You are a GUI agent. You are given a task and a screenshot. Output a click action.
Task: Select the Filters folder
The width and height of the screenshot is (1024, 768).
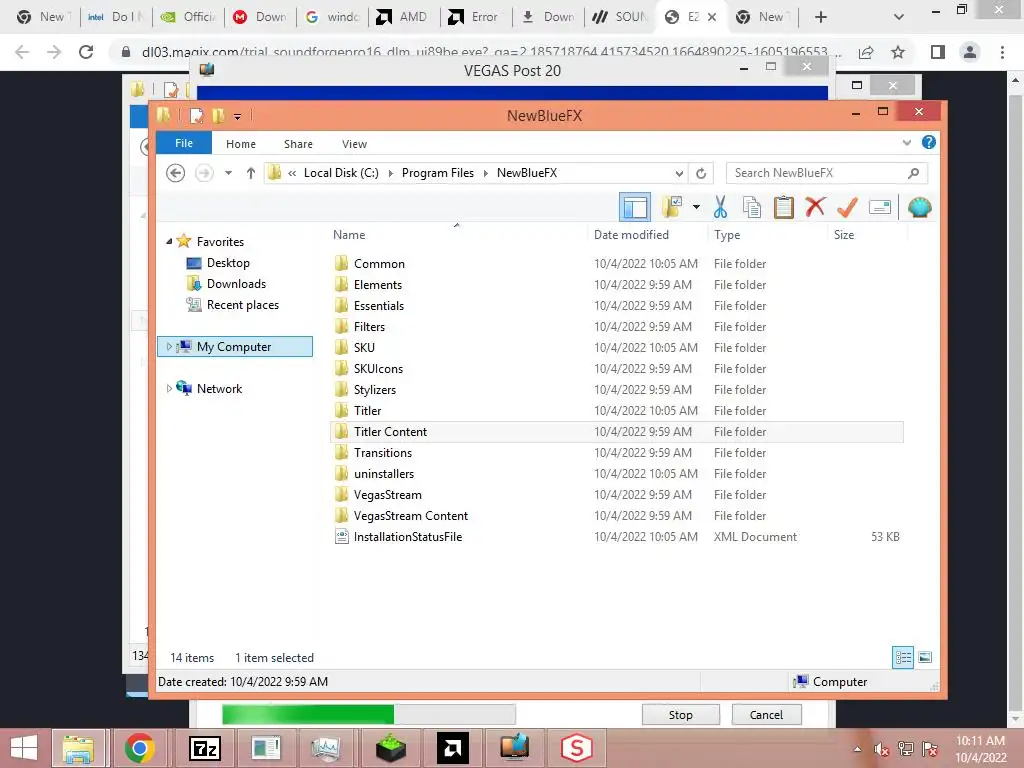(616, 327)
